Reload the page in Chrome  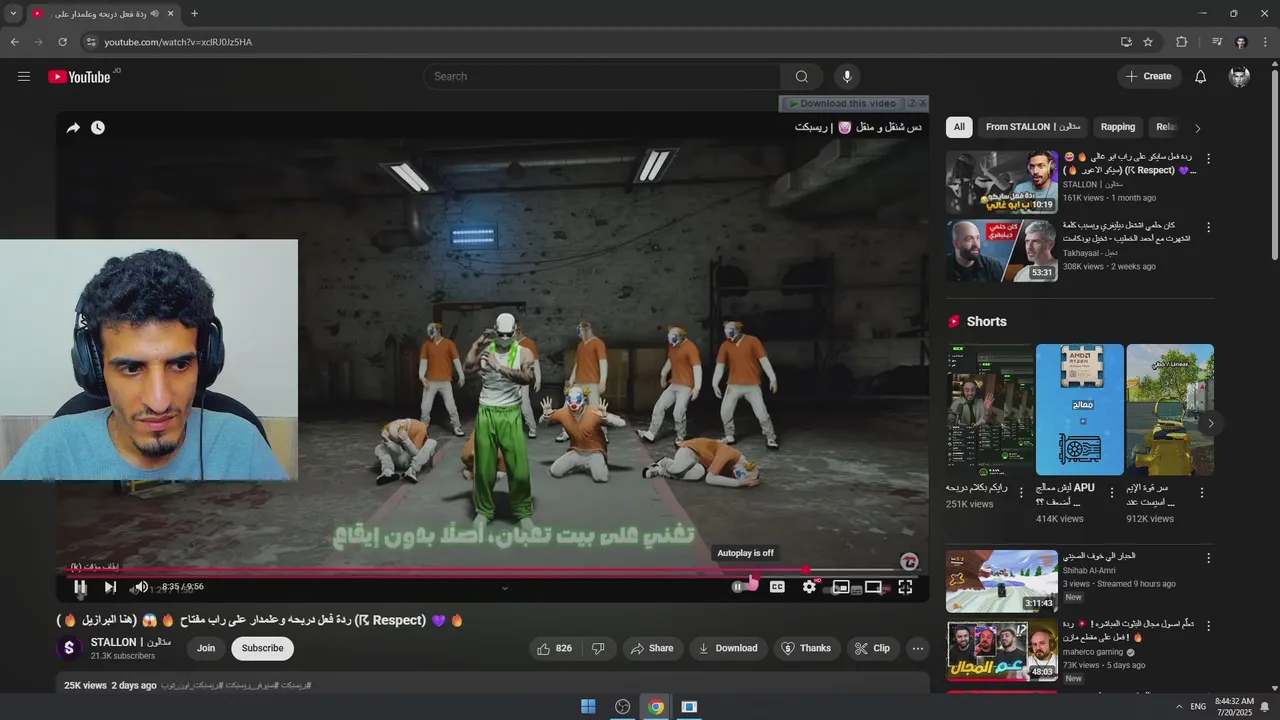pos(62,42)
